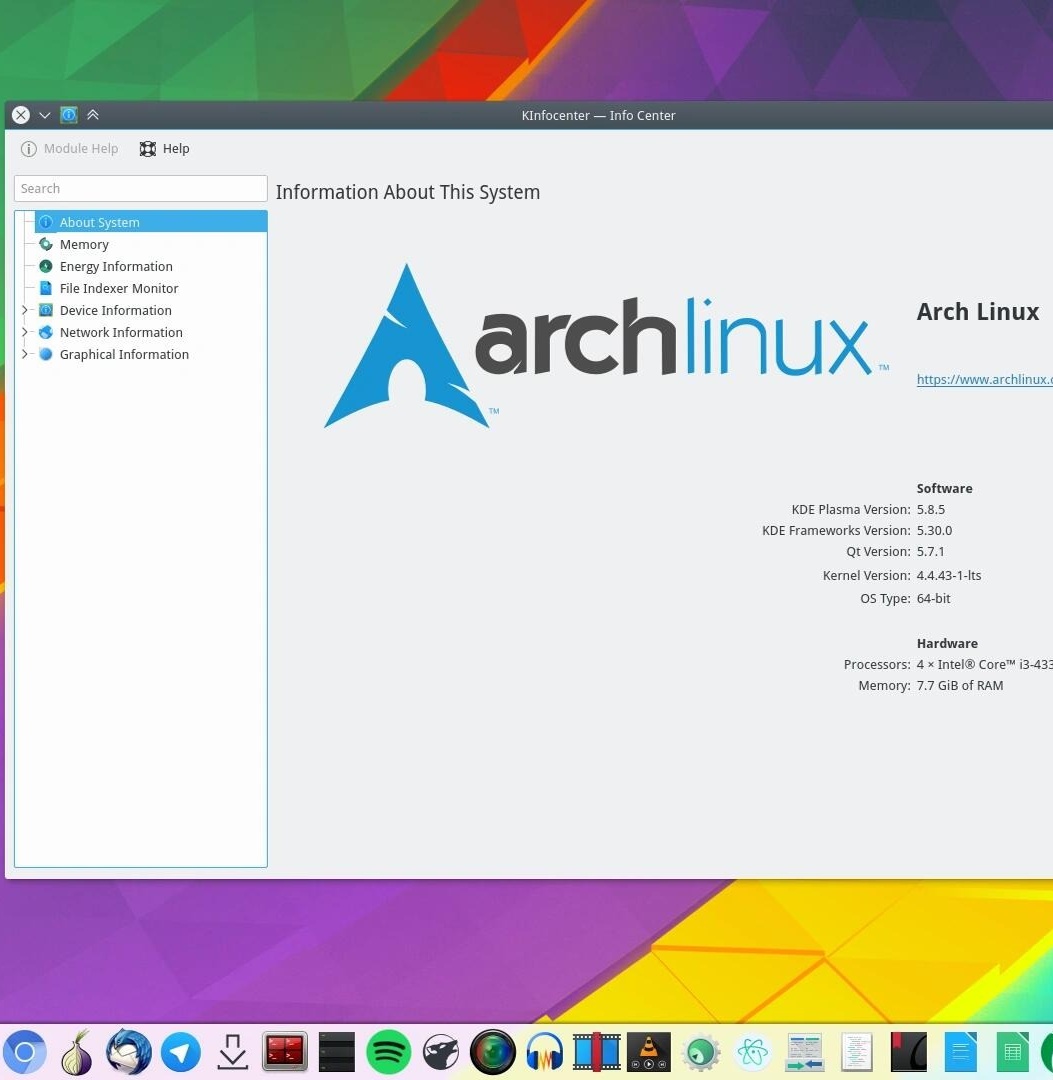This screenshot has width=1053, height=1080.
Task: Click the Module Help button
Action: point(70,148)
